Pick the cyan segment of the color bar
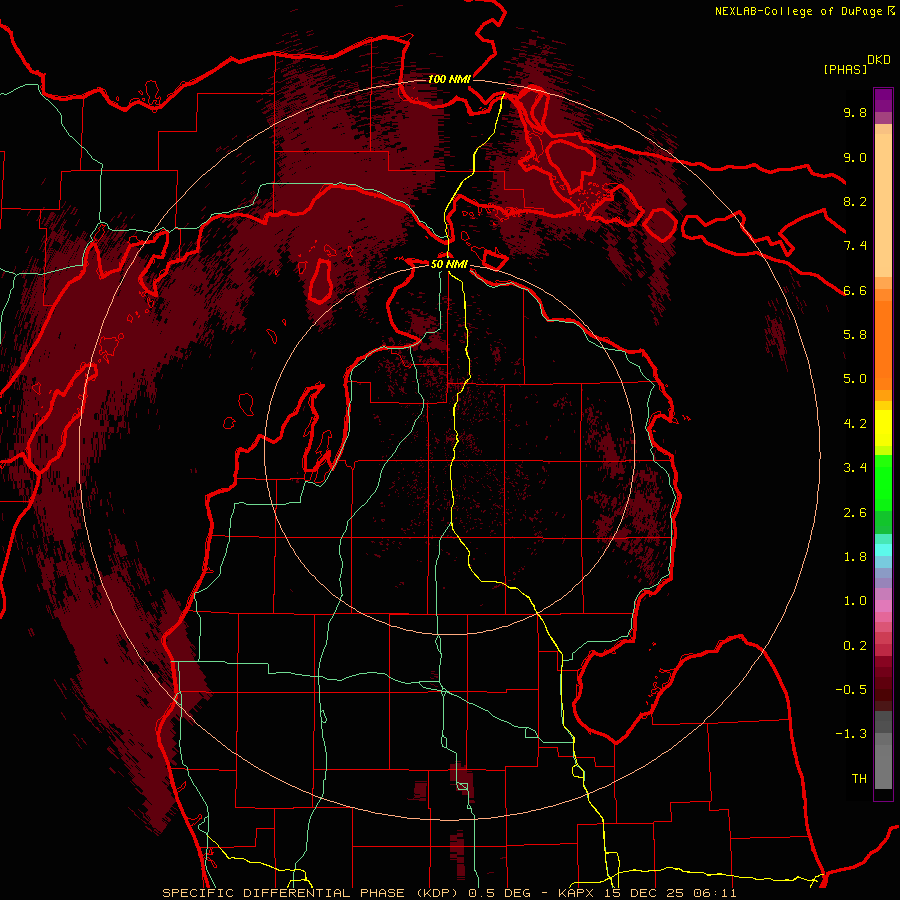This screenshot has height=900, width=900. tap(883, 550)
